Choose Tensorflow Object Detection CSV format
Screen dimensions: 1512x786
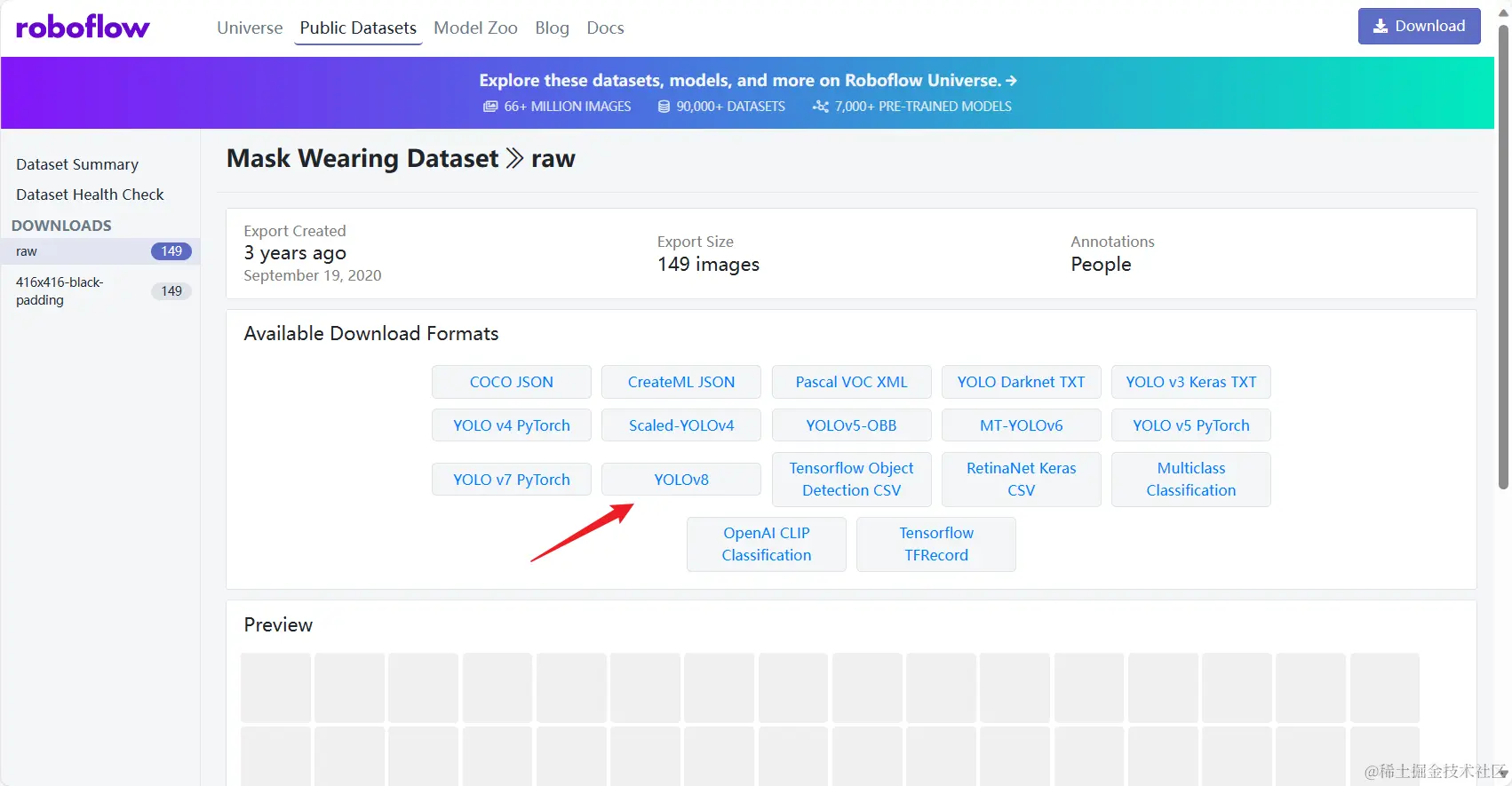point(852,480)
